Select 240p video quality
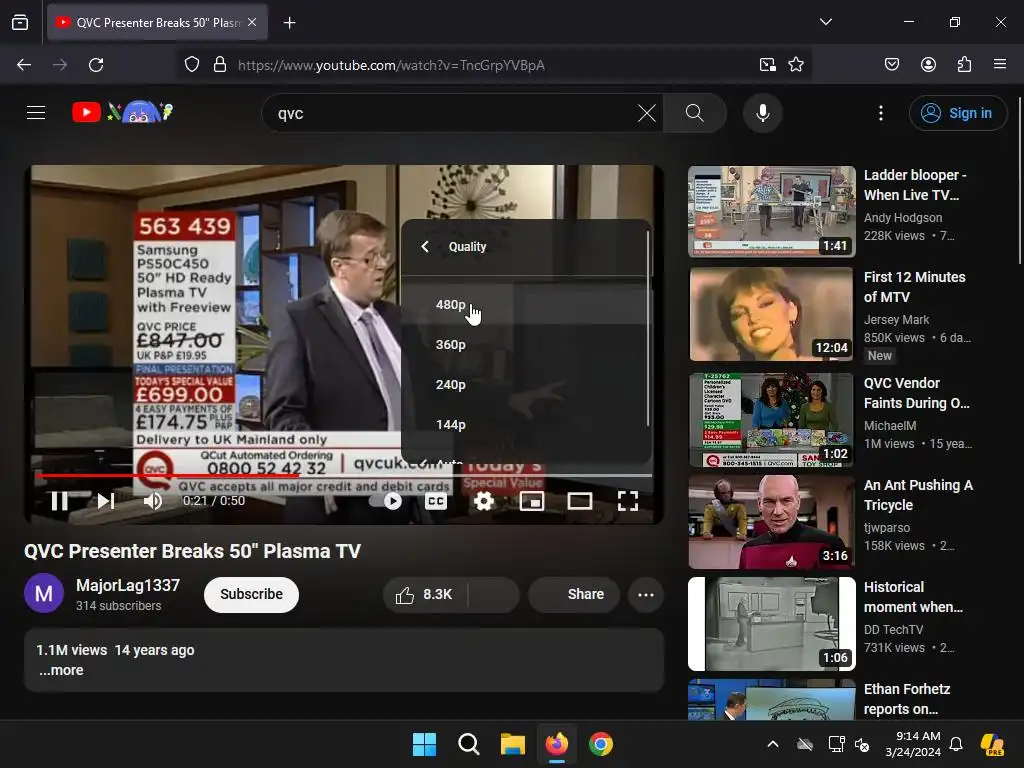 (525, 385)
